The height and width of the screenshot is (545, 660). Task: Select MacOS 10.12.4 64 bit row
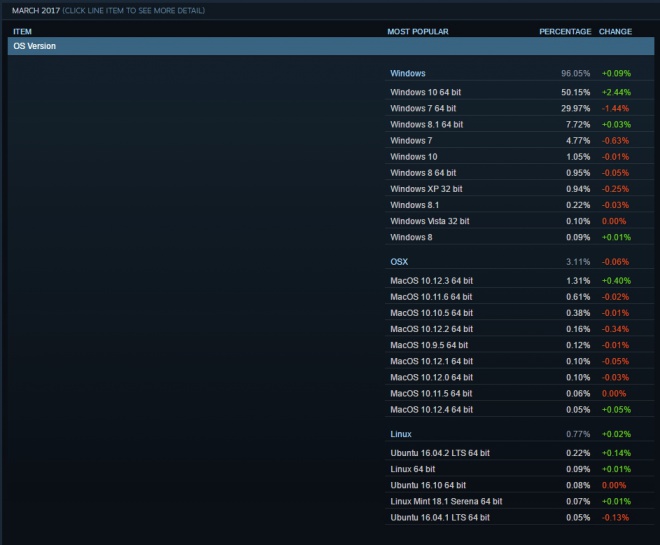pyautogui.click(x=519, y=409)
